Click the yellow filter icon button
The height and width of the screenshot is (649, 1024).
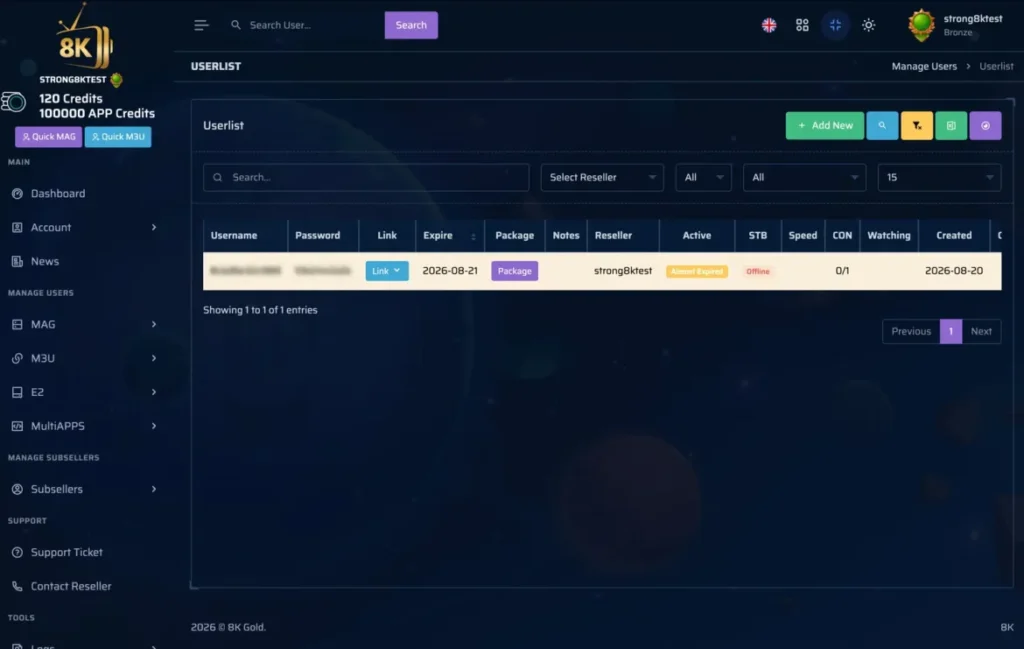(916, 125)
